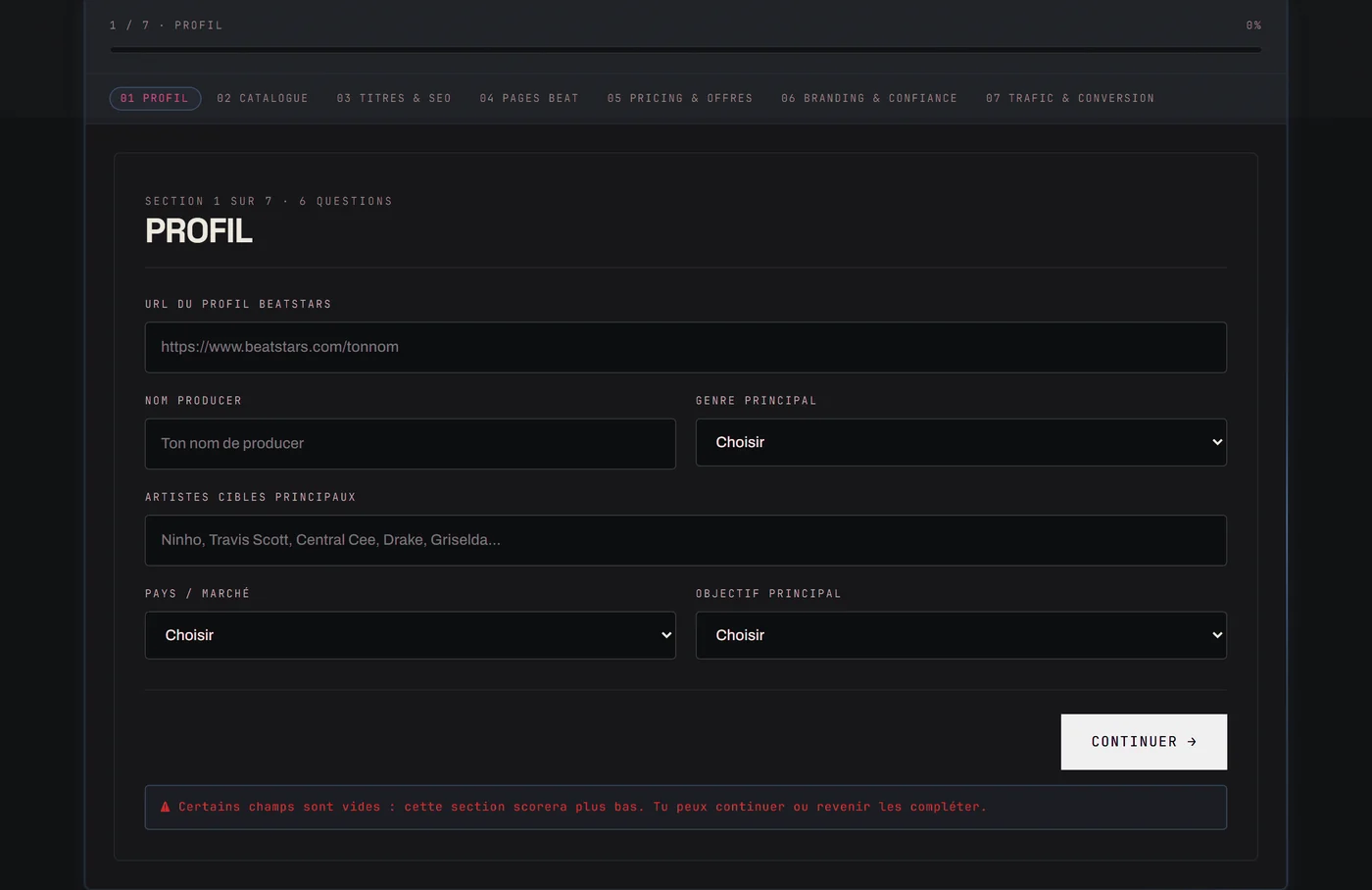
Task: Click into the Nom producer input
Action: [411, 443]
